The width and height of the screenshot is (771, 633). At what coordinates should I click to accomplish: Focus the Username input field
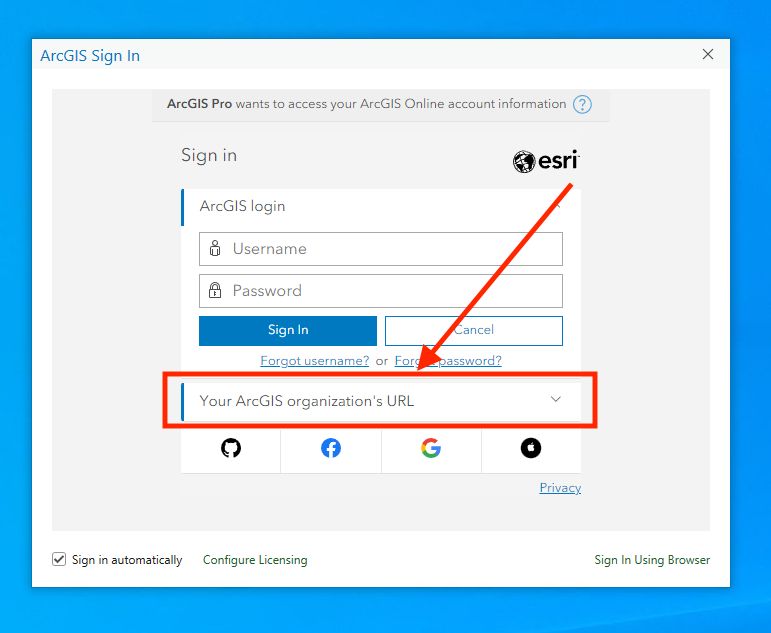pos(381,249)
